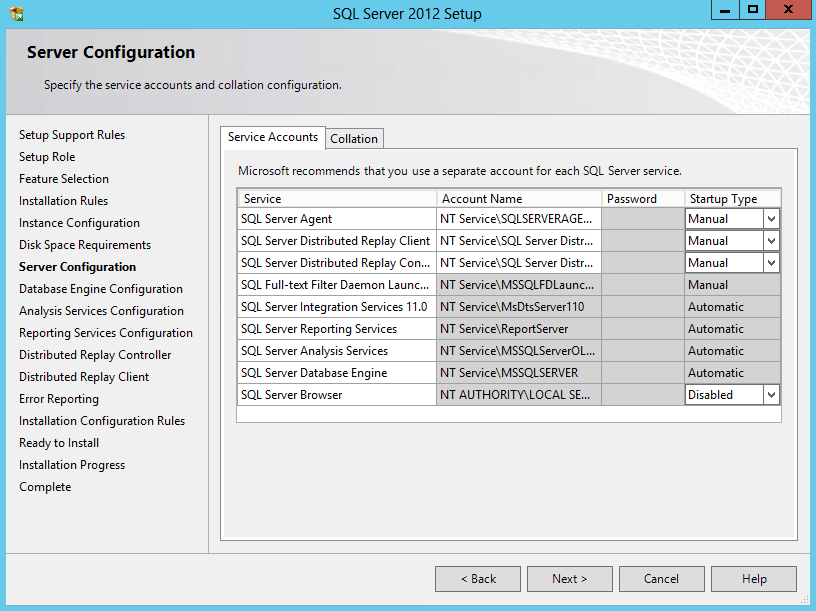
Task: Click 'NT Service\ReportServer' account name
Action: pyautogui.click(x=519, y=329)
